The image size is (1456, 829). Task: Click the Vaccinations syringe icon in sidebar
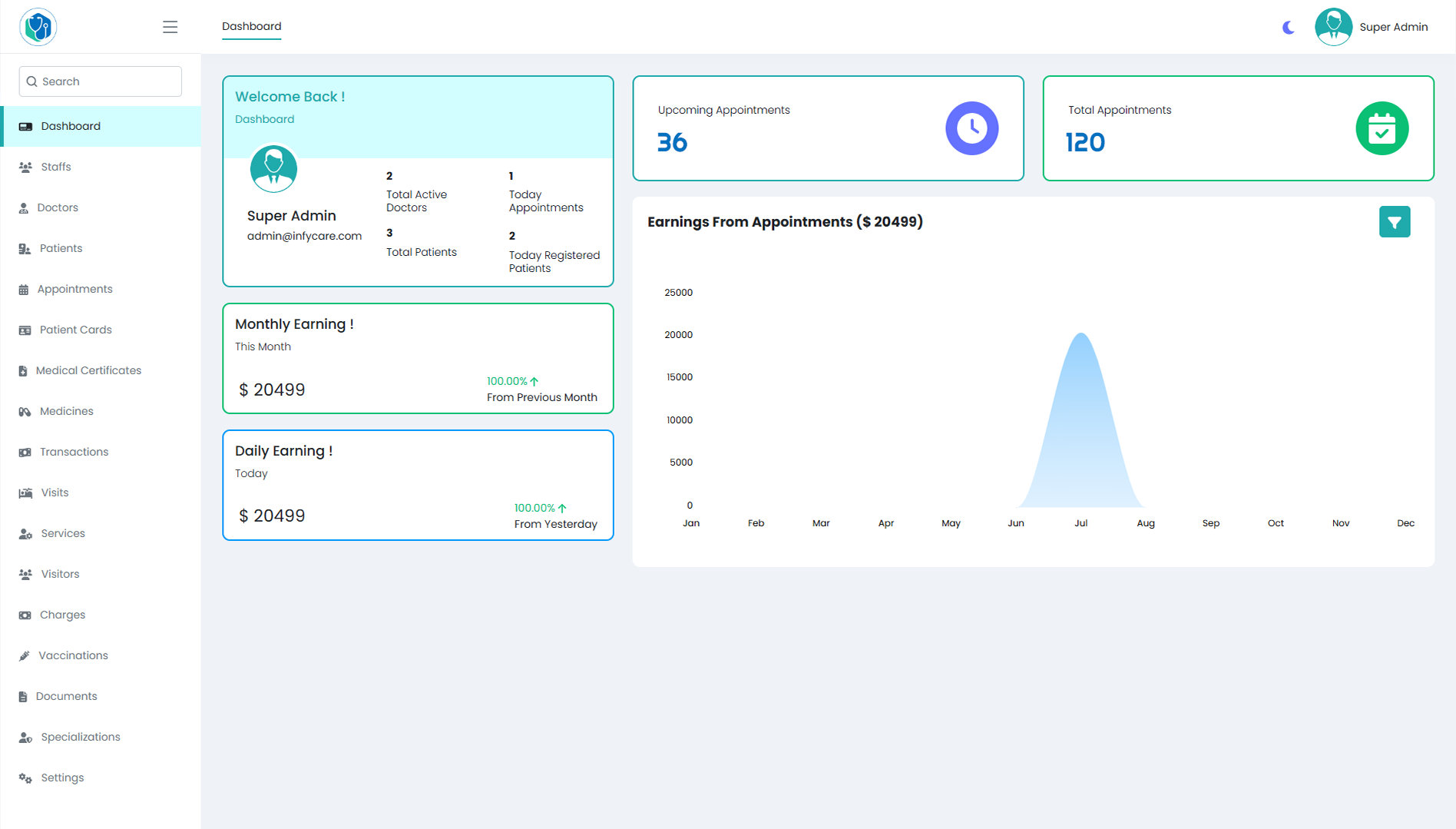pos(24,655)
